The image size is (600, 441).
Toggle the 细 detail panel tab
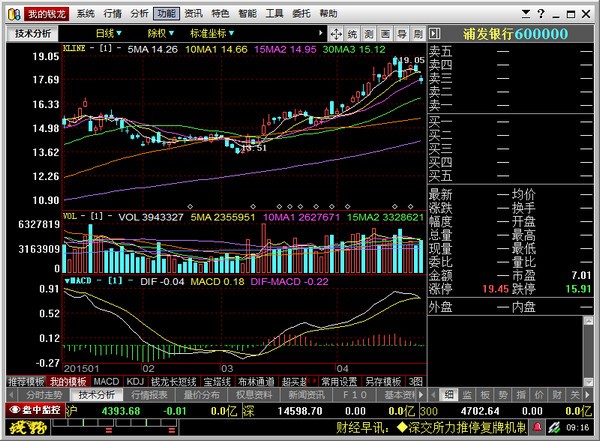[450, 394]
